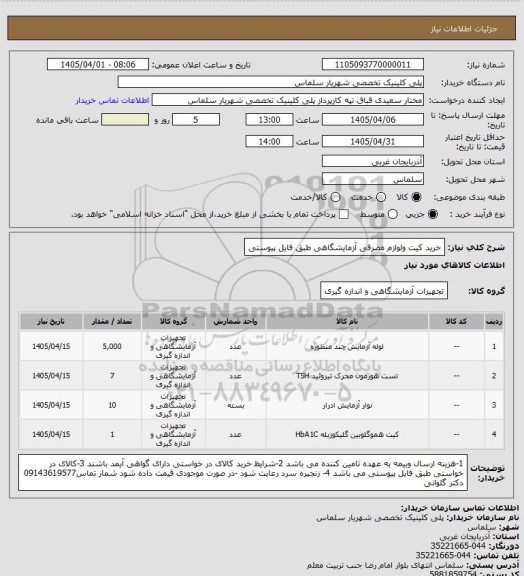Click the empty ساعت باقی مانده field
Screen dimensions: 524x576
125,120
